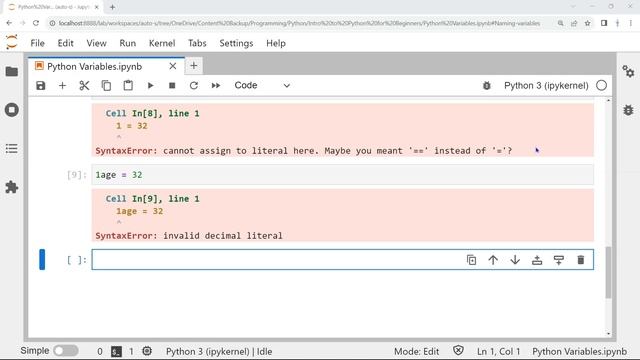This screenshot has width=640, height=360.
Task: Bookmark this page with the star icon
Action: pos(588,23)
